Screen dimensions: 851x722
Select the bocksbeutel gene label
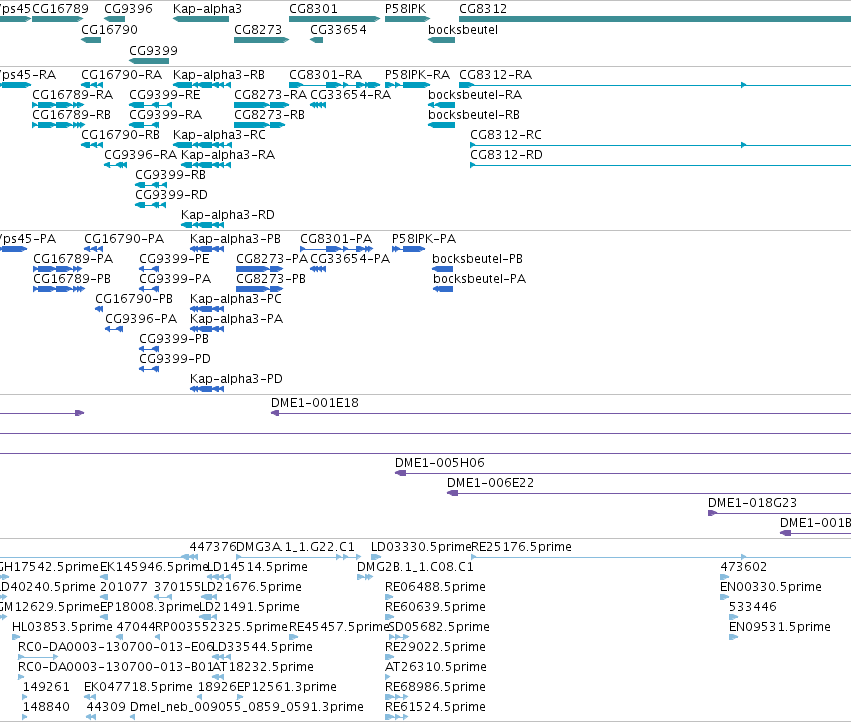click(463, 29)
